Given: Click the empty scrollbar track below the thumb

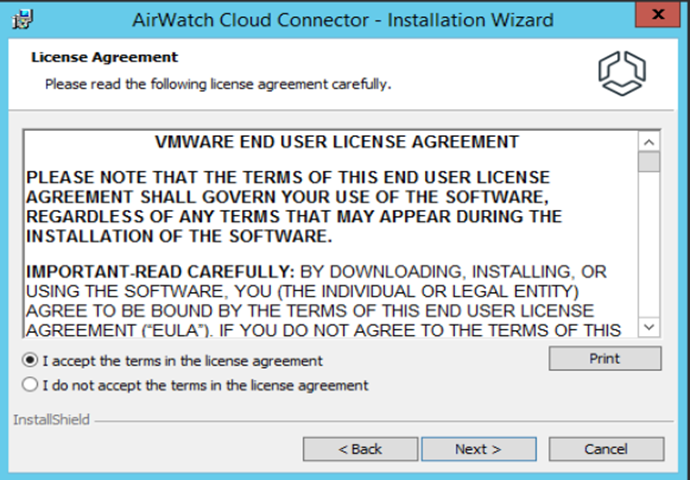Looking at the screenshot, I should pyautogui.click(x=649, y=250).
